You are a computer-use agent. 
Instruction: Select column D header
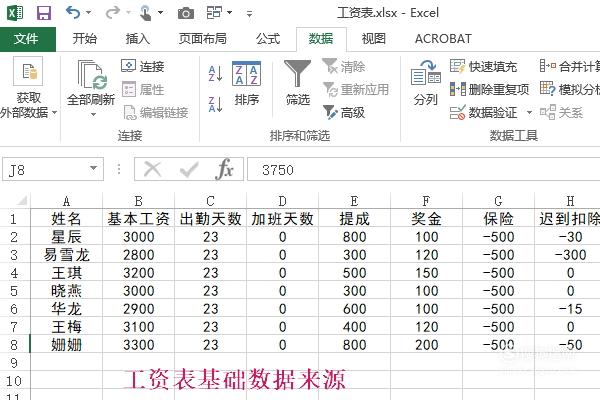[282, 201]
